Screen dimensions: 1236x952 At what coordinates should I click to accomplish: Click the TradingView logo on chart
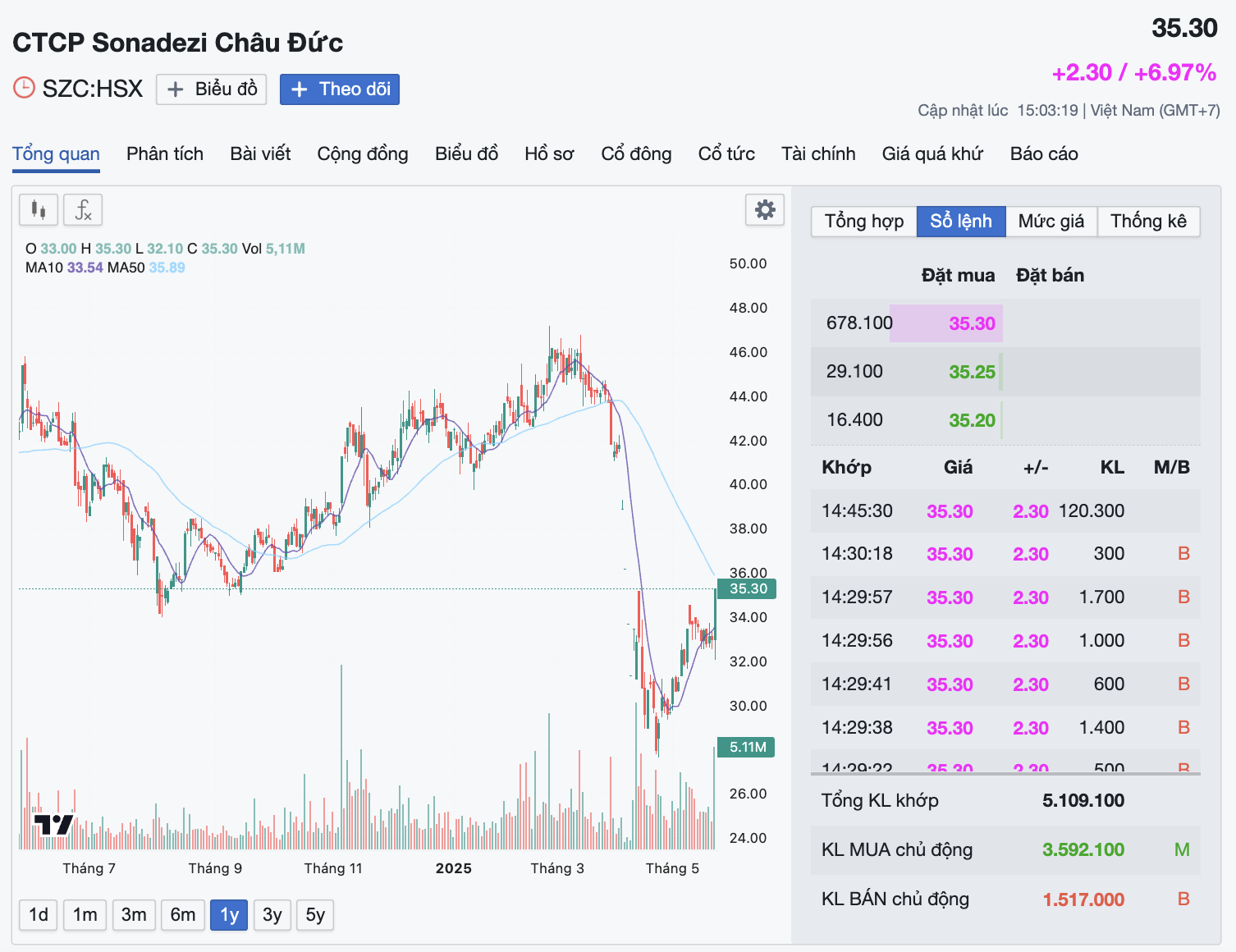click(53, 824)
